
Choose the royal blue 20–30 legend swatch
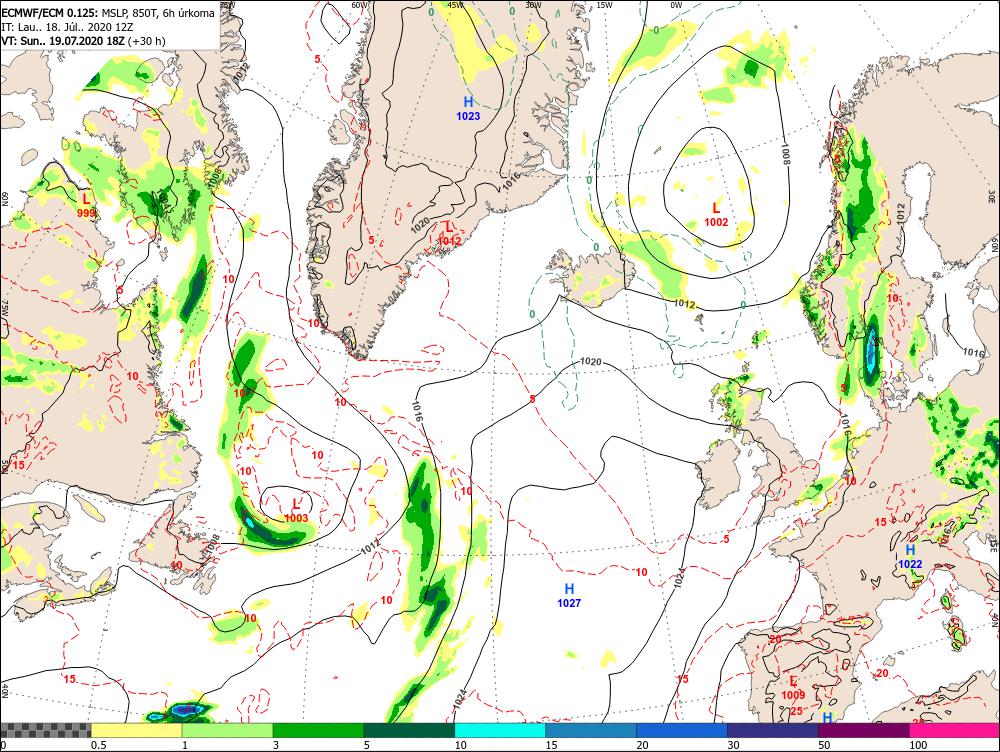click(x=682, y=730)
